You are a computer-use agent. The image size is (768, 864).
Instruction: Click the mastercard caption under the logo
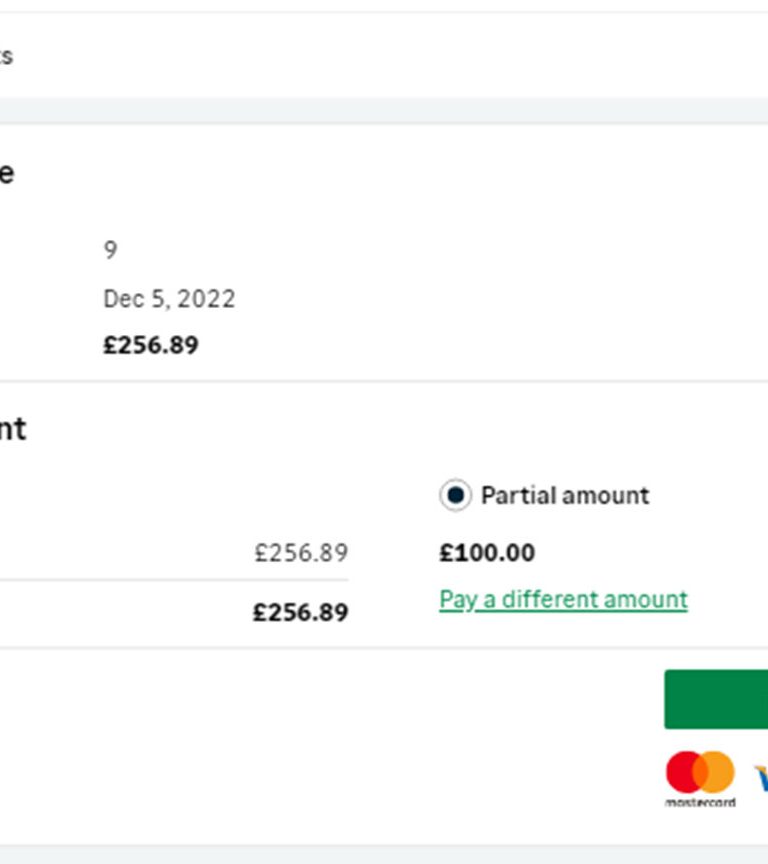pyautogui.click(x=700, y=802)
